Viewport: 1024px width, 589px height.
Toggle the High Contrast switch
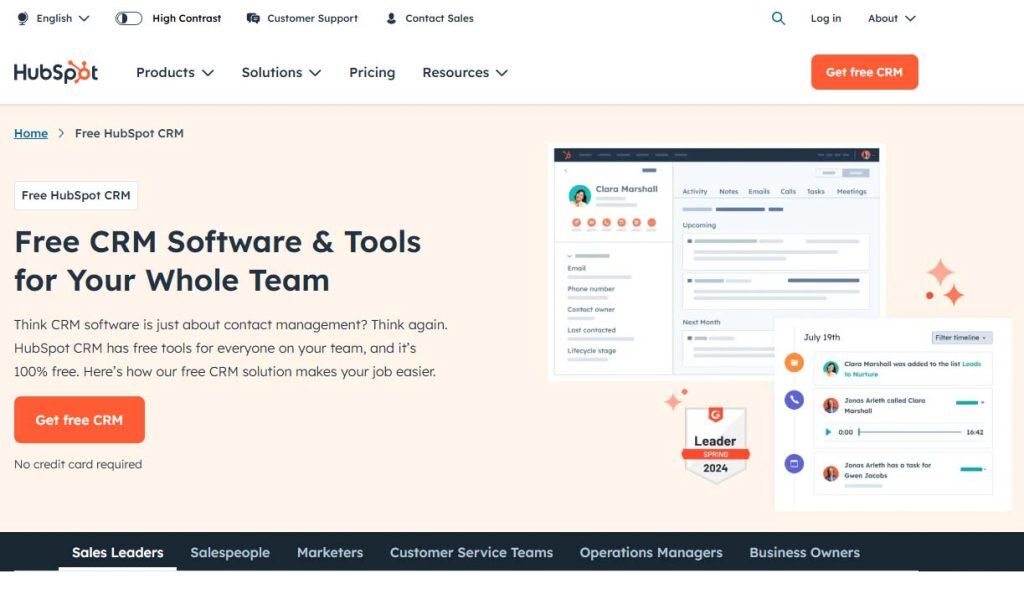pyautogui.click(x=129, y=18)
